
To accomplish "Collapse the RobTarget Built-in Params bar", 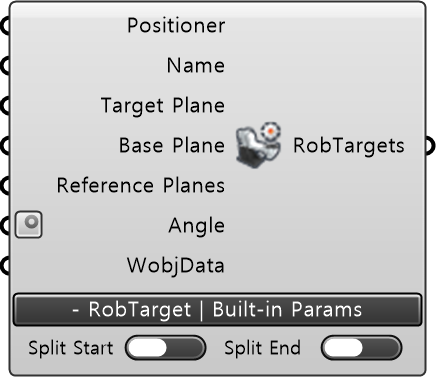I will pos(217,310).
